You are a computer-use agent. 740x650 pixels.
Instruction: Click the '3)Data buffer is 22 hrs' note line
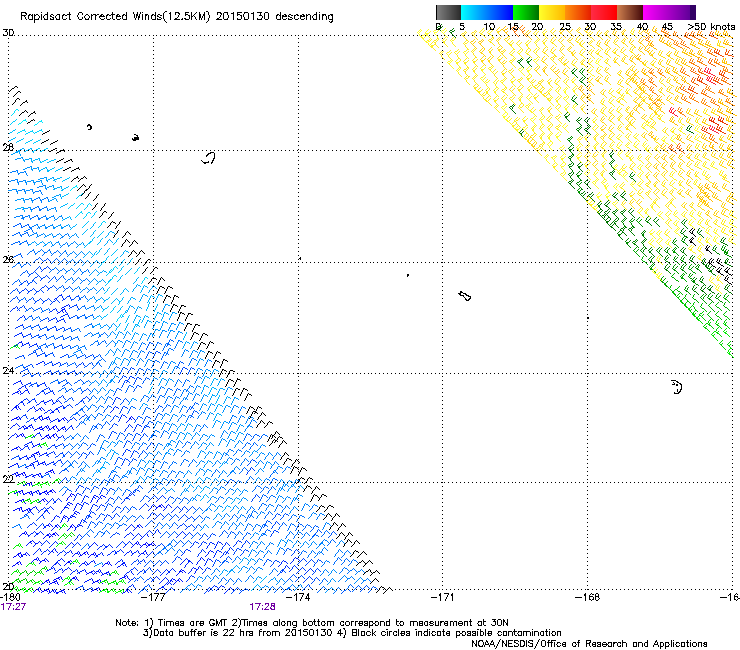pyautogui.click(x=352, y=633)
